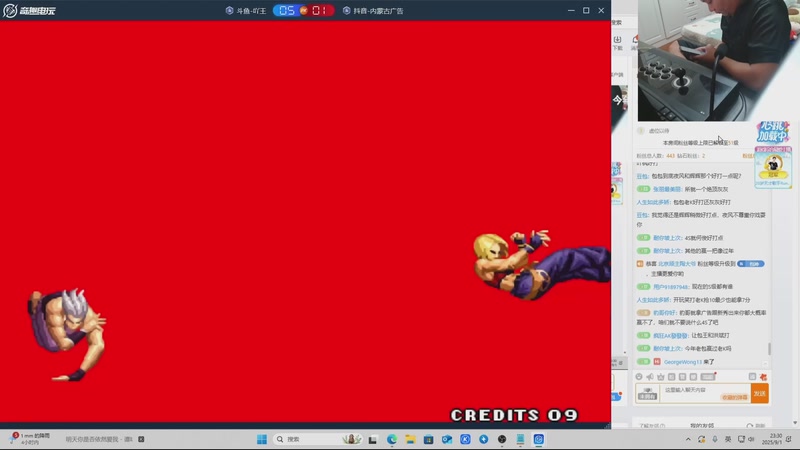Image resolution: width=800 pixels, height=450 pixels.
Task: Focus the chat message input field
Action: click(707, 393)
